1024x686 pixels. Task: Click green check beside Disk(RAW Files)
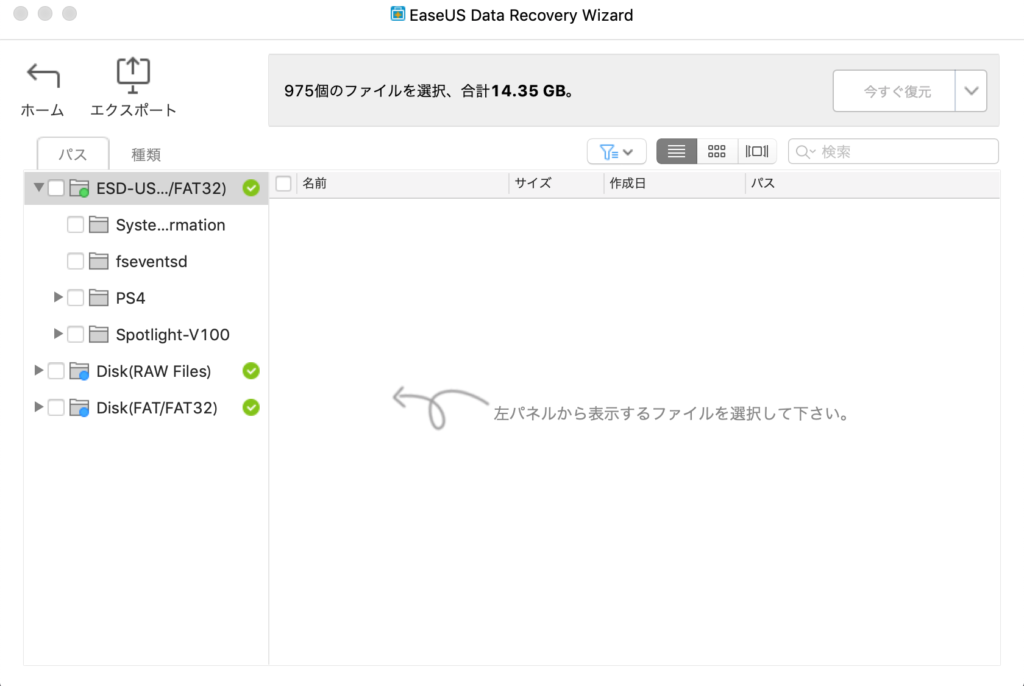click(251, 371)
